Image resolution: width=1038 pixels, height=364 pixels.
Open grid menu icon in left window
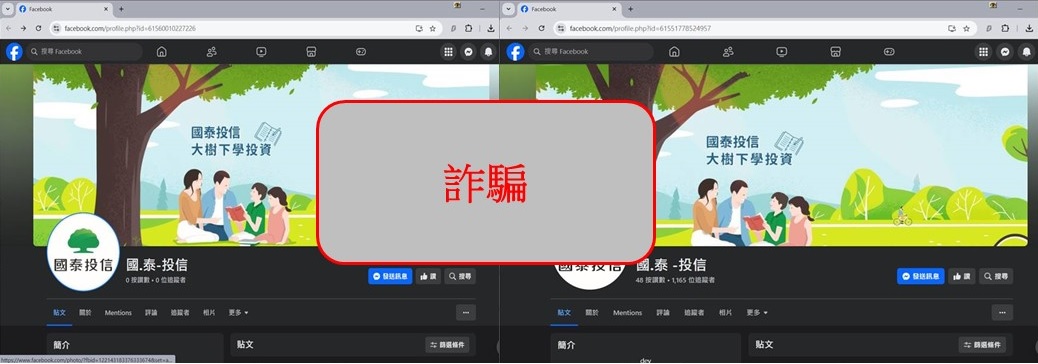click(x=448, y=52)
